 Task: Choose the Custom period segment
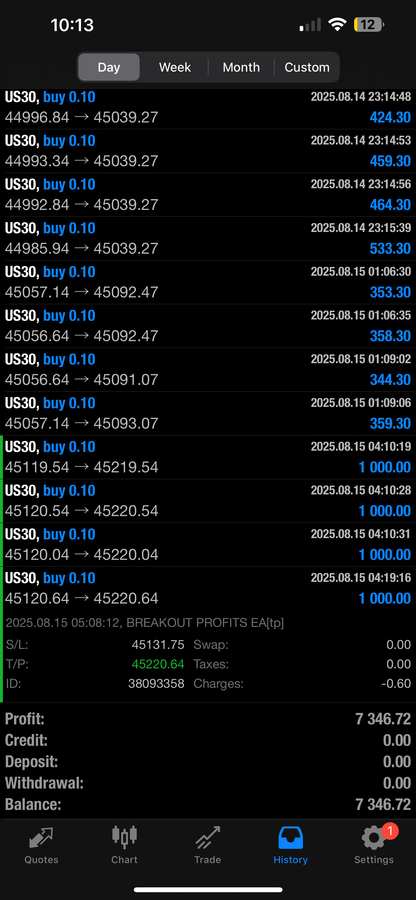307,67
